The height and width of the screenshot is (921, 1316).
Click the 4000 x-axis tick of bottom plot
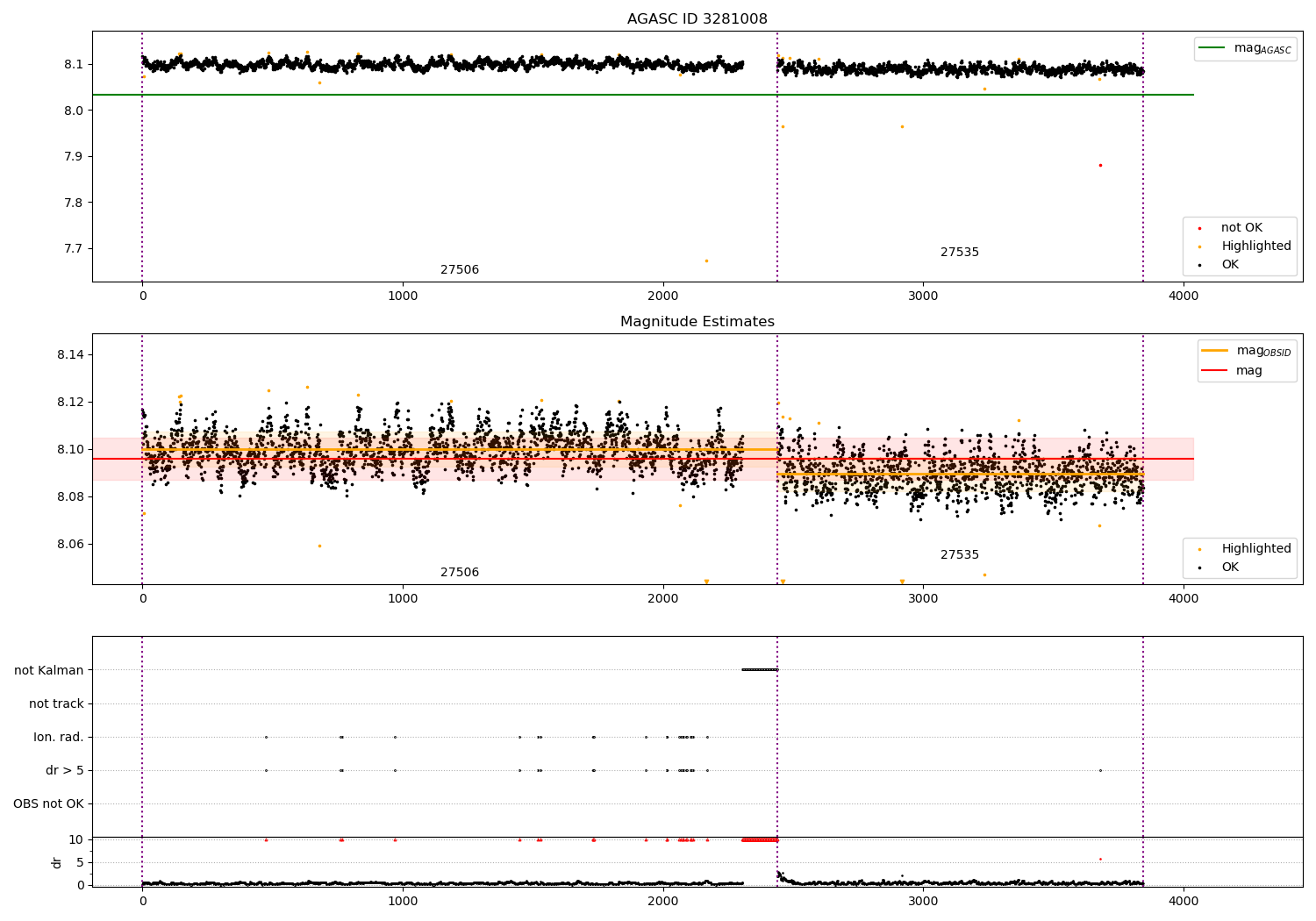click(1184, 902)
